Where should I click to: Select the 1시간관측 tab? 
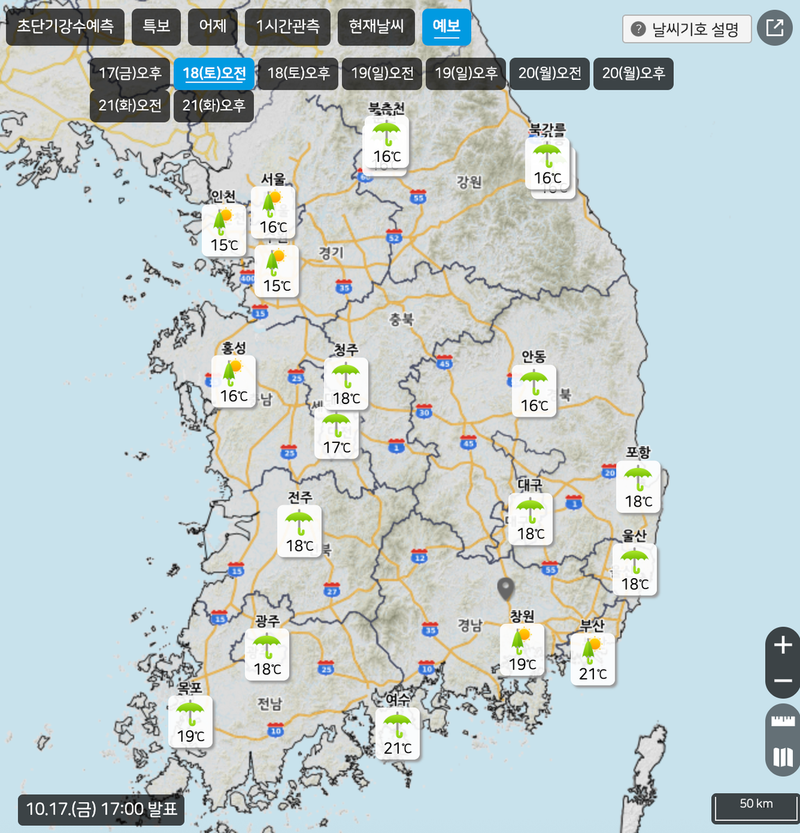(x=287, y=26)
